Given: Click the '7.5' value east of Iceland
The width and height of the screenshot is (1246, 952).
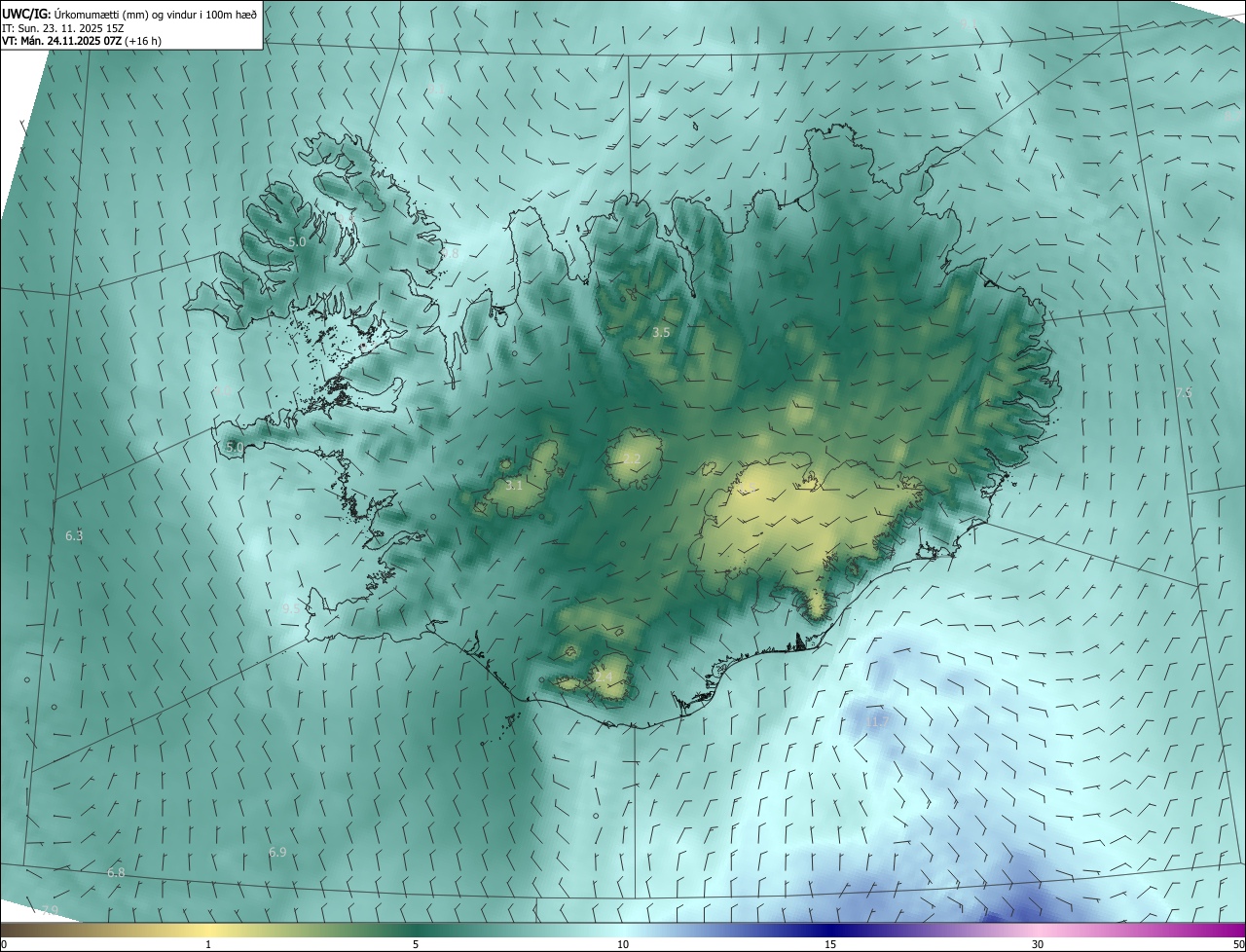Looking at the screenshot, I should 1184,392.
